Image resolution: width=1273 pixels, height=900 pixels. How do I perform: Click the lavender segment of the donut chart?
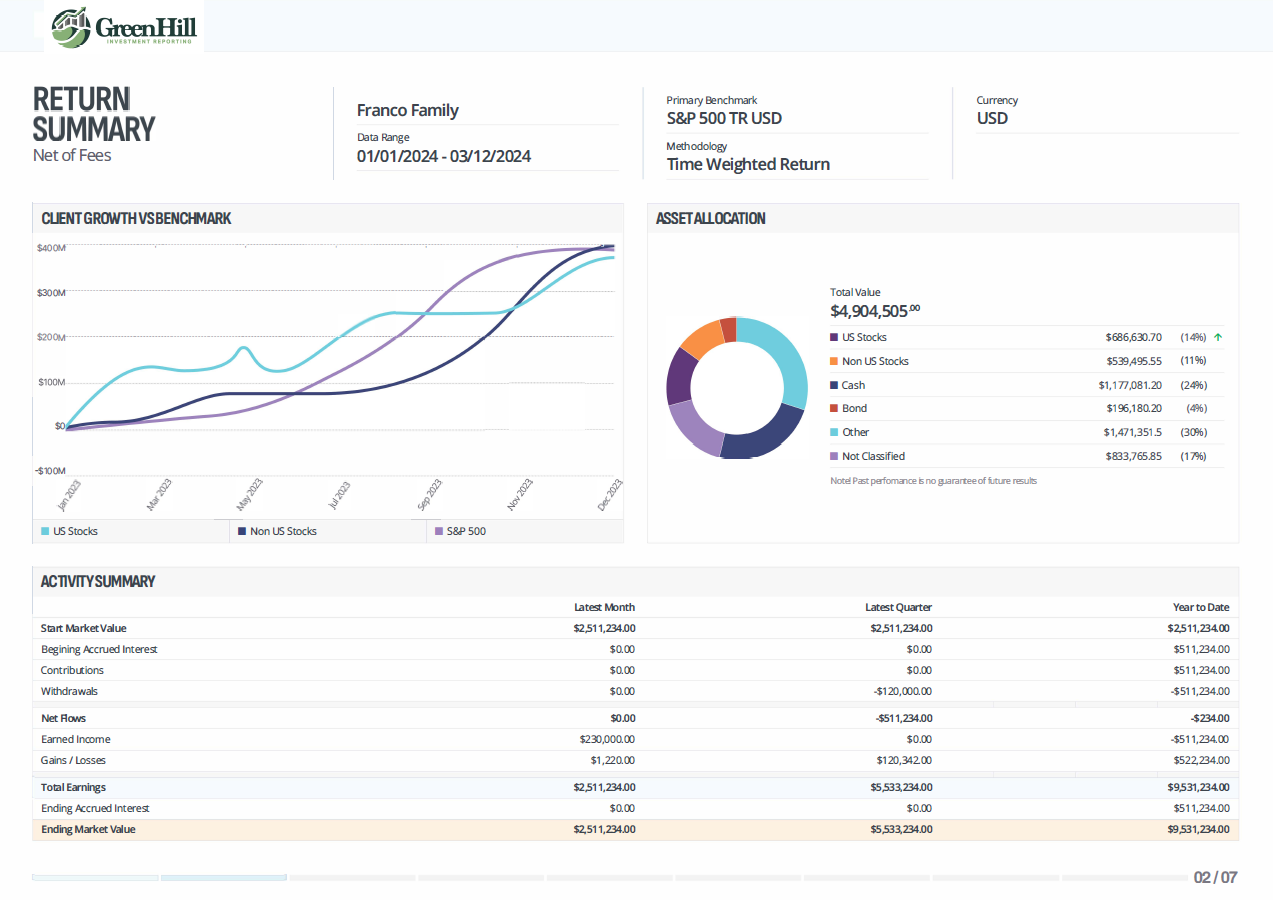click(x=695, y=430)
